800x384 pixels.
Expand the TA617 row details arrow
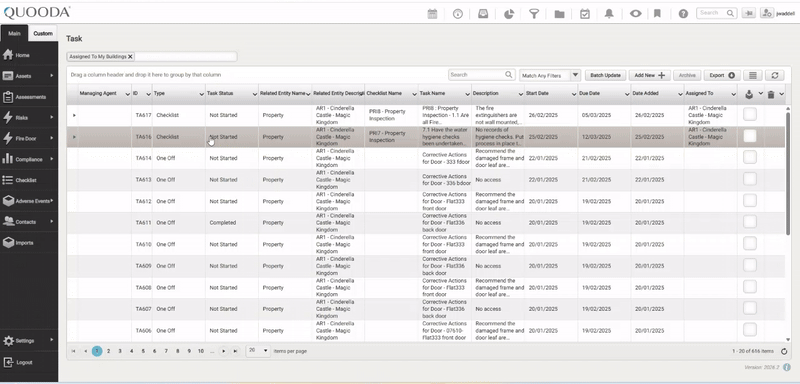[74, 115]
